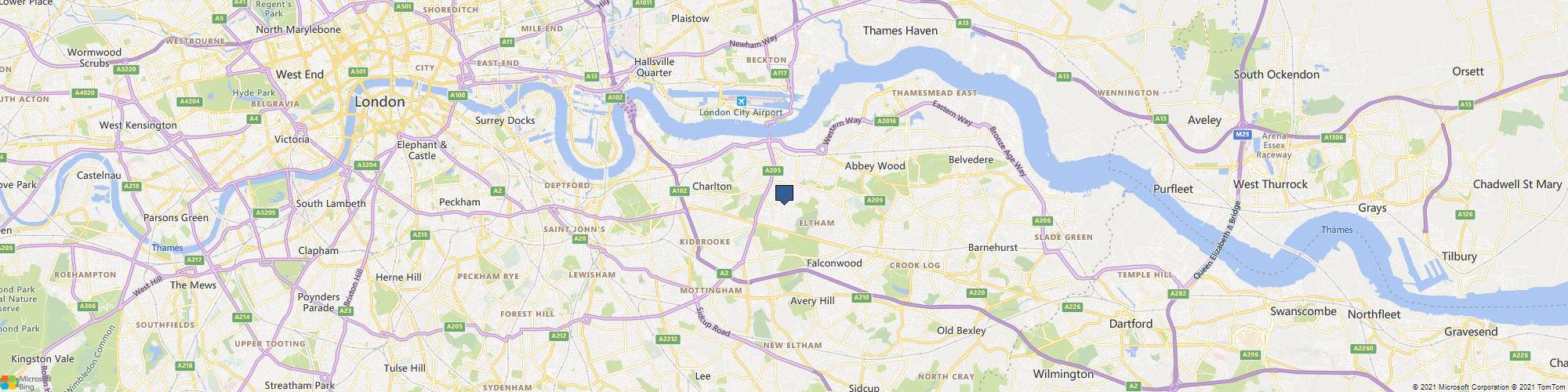Viewport: 1568px width, 392px height.
Task: Click the M25 motorway shield near Aveley
Action: pos(1242,135)
